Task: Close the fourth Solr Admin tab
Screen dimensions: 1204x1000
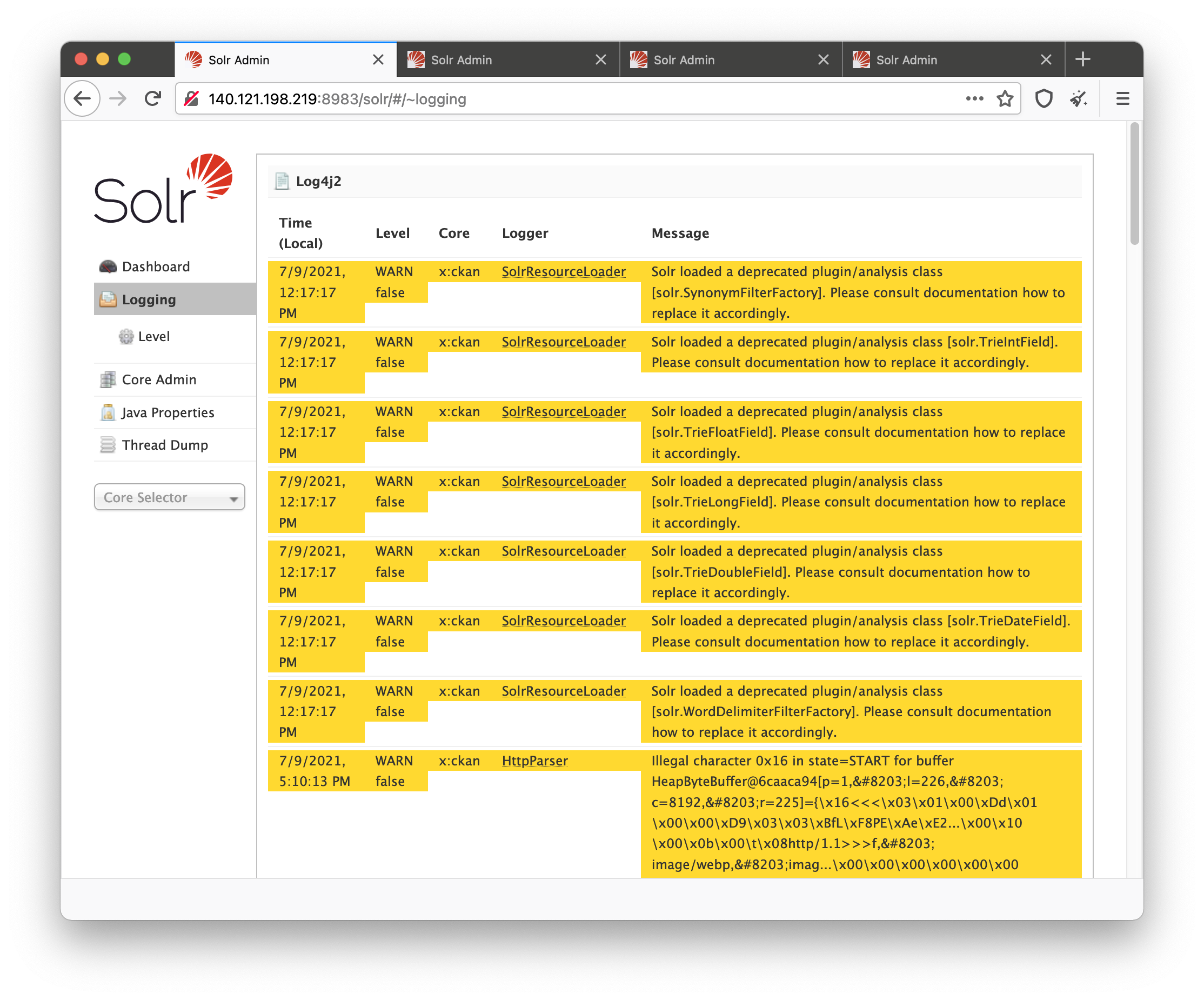Action: tap(1046, 59)
